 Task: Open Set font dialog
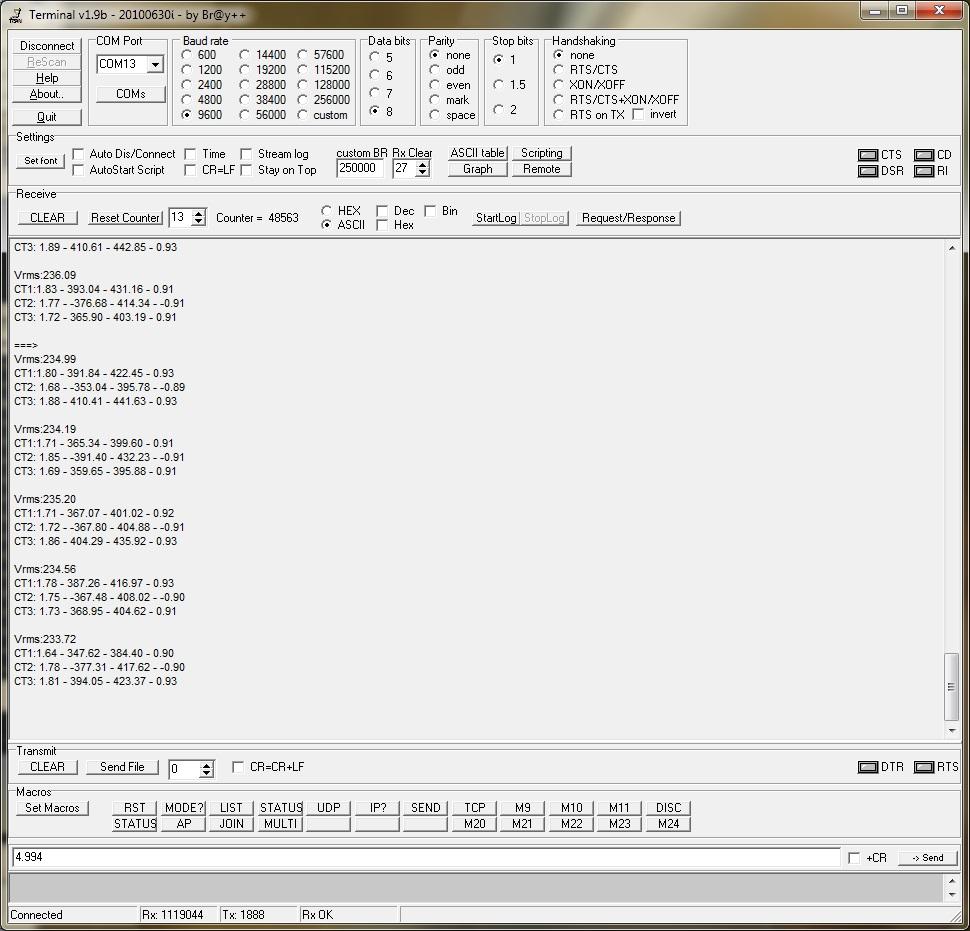40,161
